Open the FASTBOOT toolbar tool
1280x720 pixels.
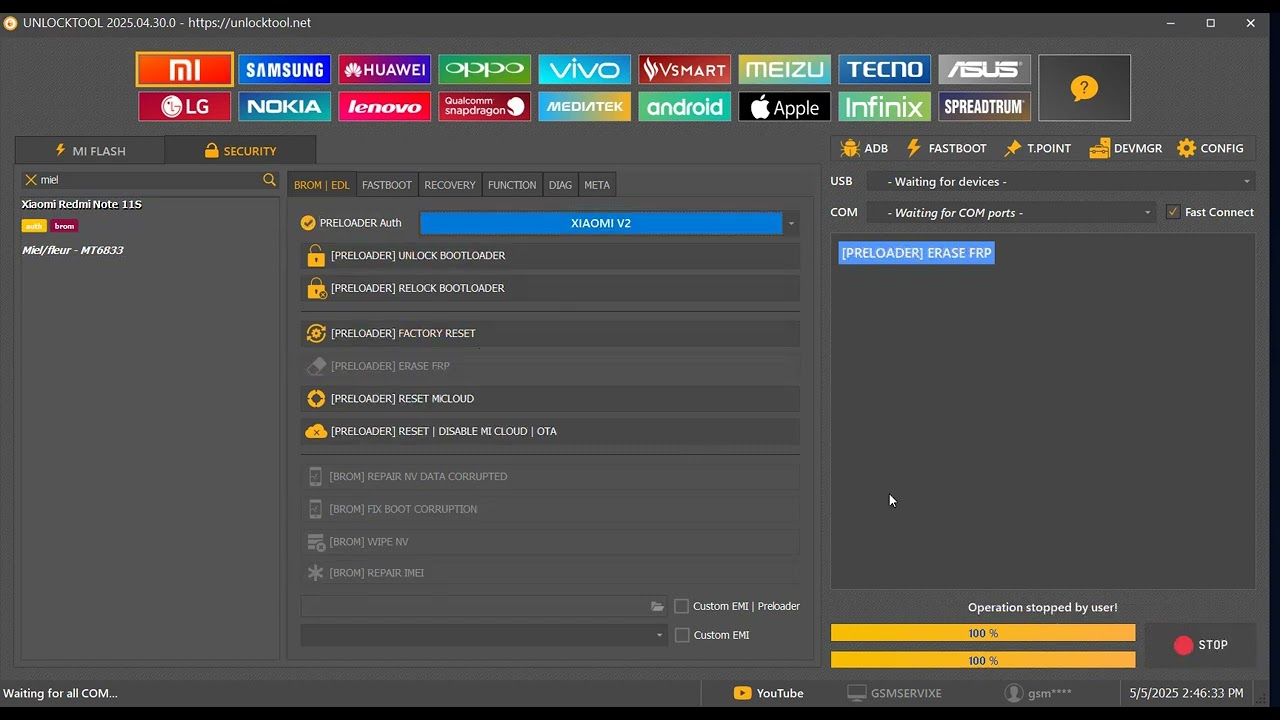click(x=946, y=148)
